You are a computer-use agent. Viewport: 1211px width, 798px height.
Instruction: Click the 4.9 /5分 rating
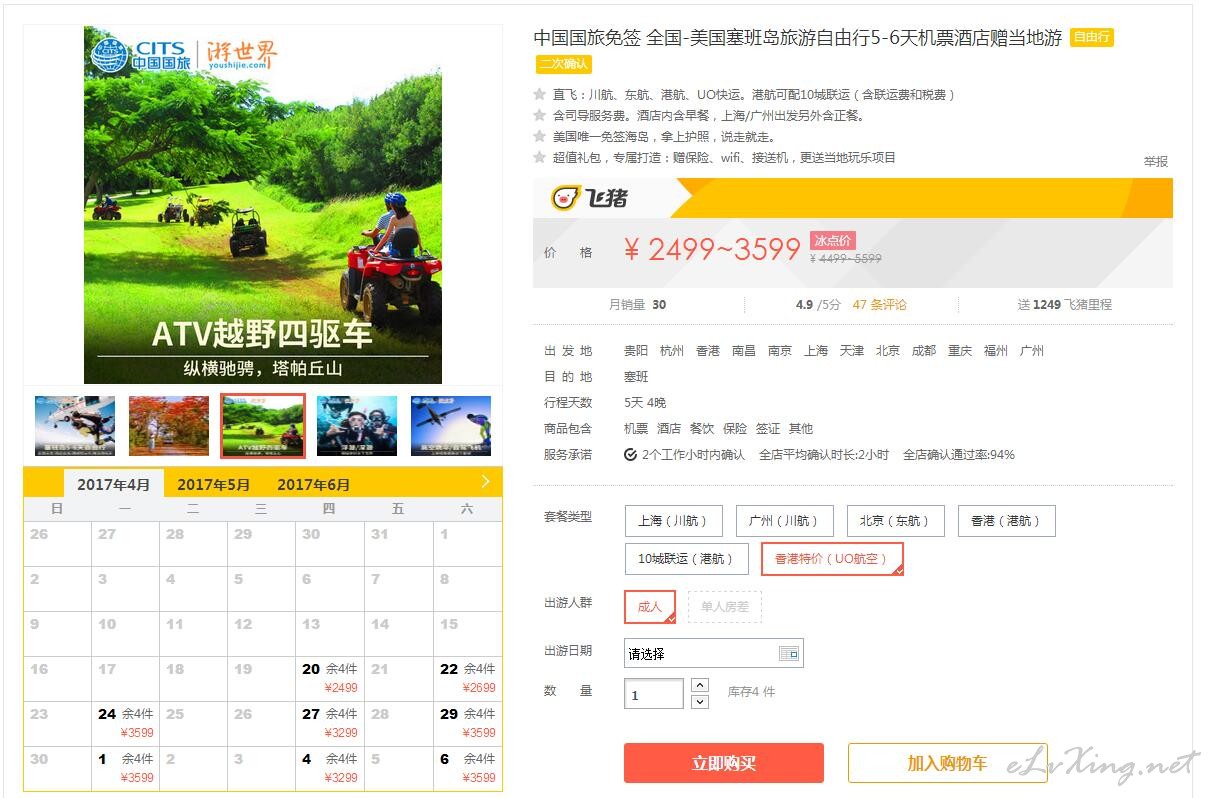pyautogui.click(x=818, y=305)
